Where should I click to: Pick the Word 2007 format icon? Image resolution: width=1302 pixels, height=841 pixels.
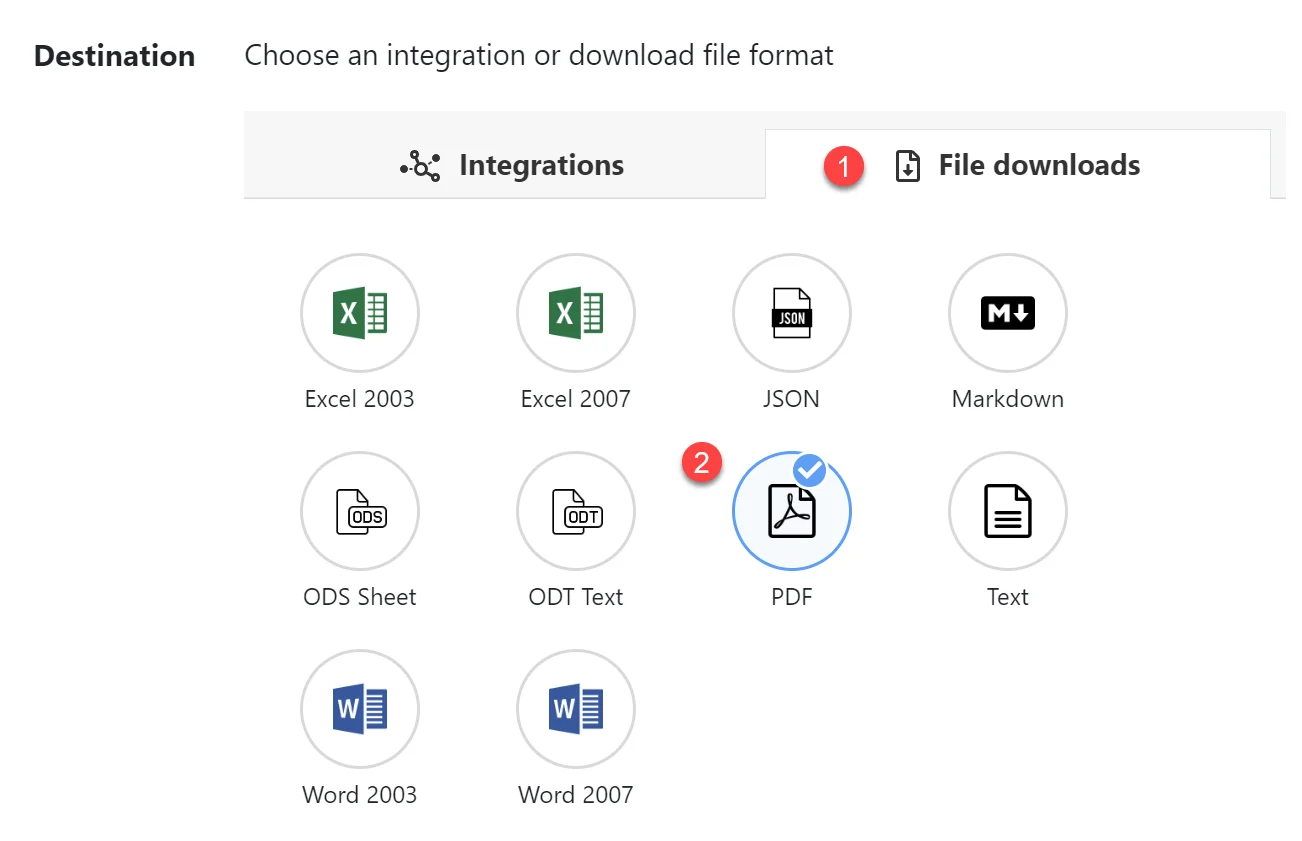(576, 709)
